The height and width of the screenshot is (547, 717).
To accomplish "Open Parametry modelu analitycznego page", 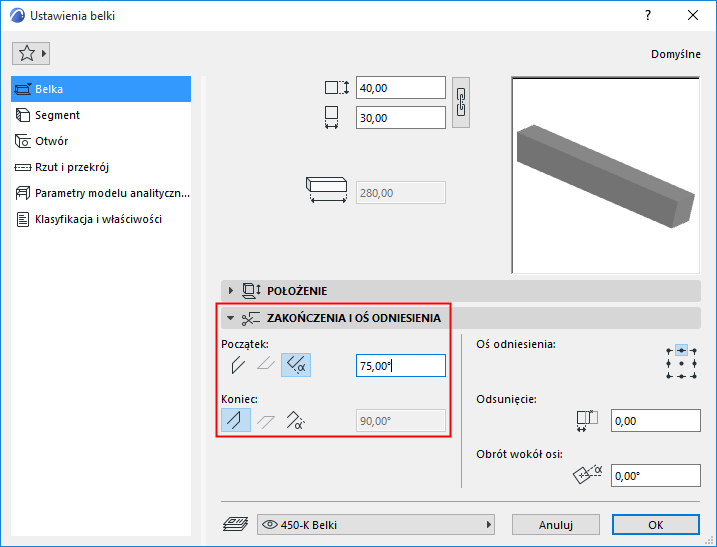I will pos(101,193).
